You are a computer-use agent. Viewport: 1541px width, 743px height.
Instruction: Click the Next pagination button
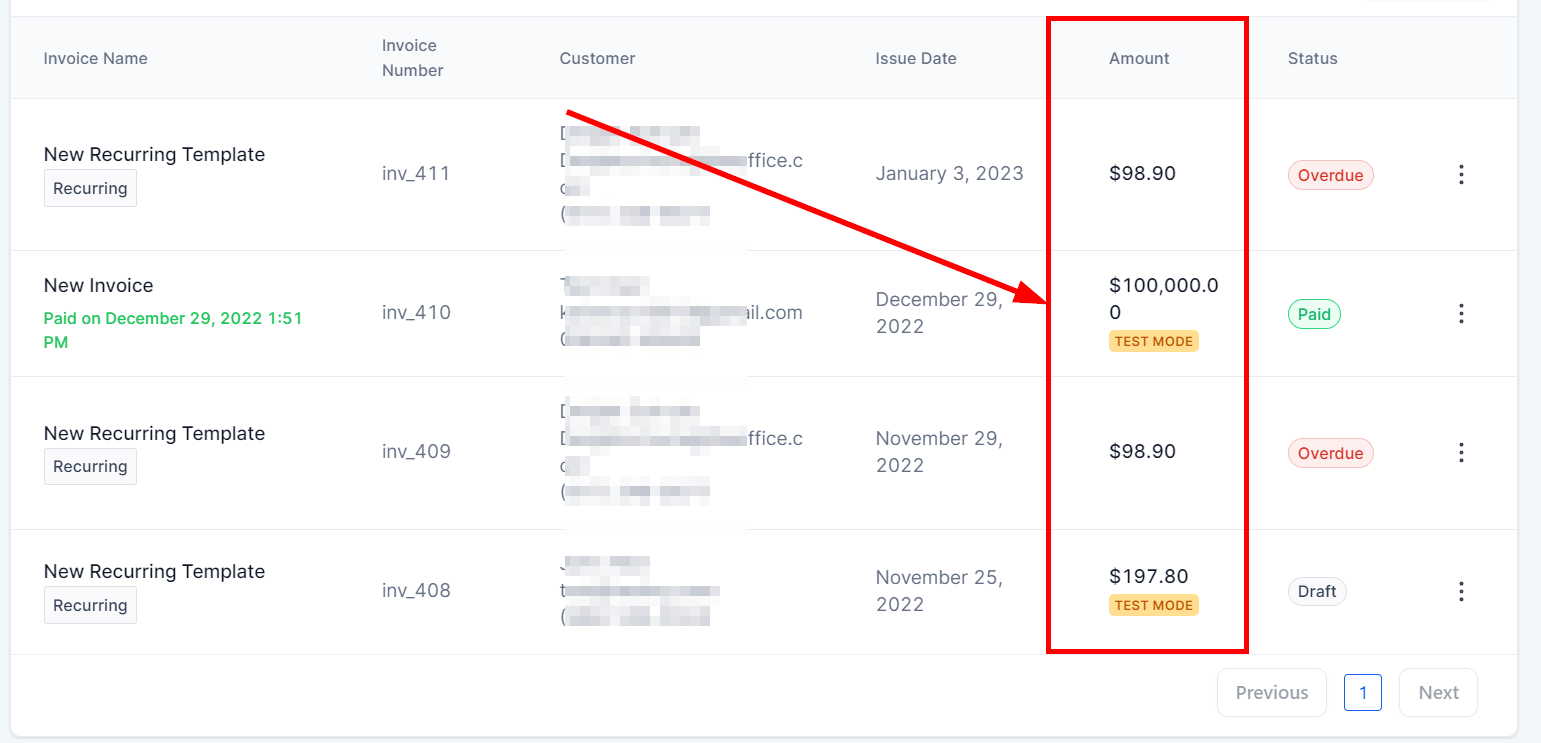click(x=1438, y=693)
